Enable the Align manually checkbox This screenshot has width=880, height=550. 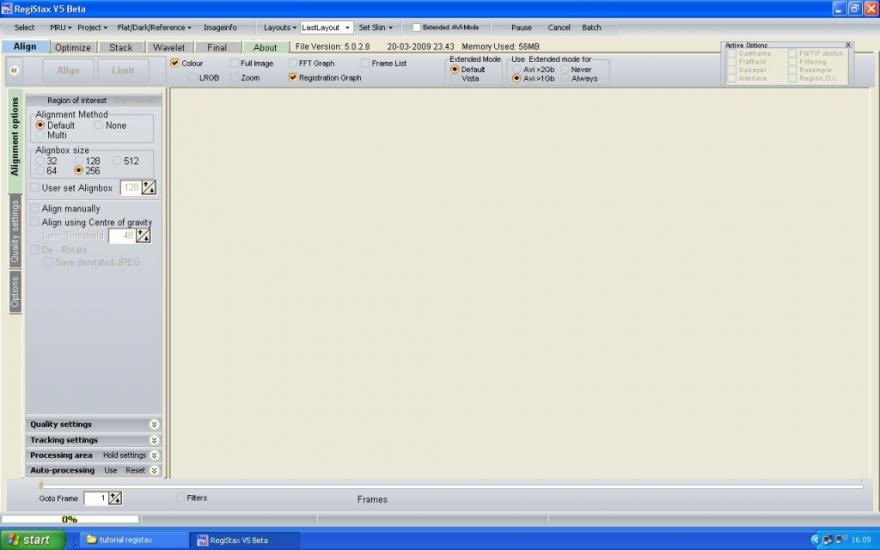click(x=35, y=208)
